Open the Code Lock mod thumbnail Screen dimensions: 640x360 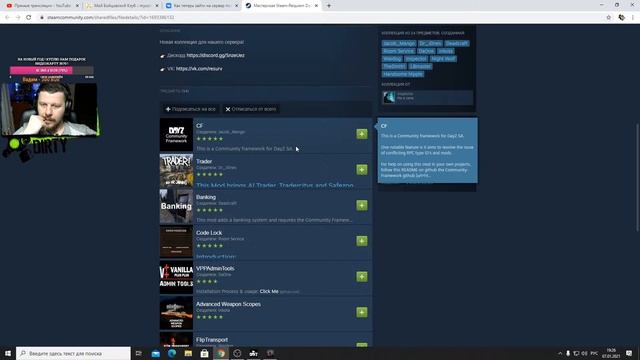click(x=176, y=242)
